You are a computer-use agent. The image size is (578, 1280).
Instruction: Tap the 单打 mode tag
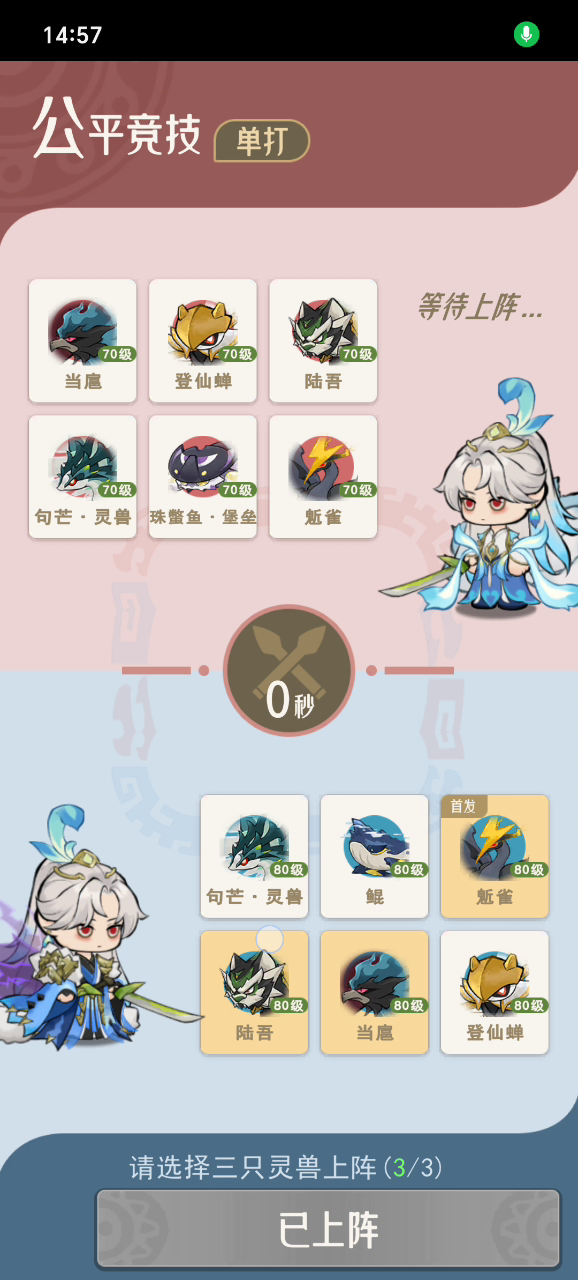[262, 141]
